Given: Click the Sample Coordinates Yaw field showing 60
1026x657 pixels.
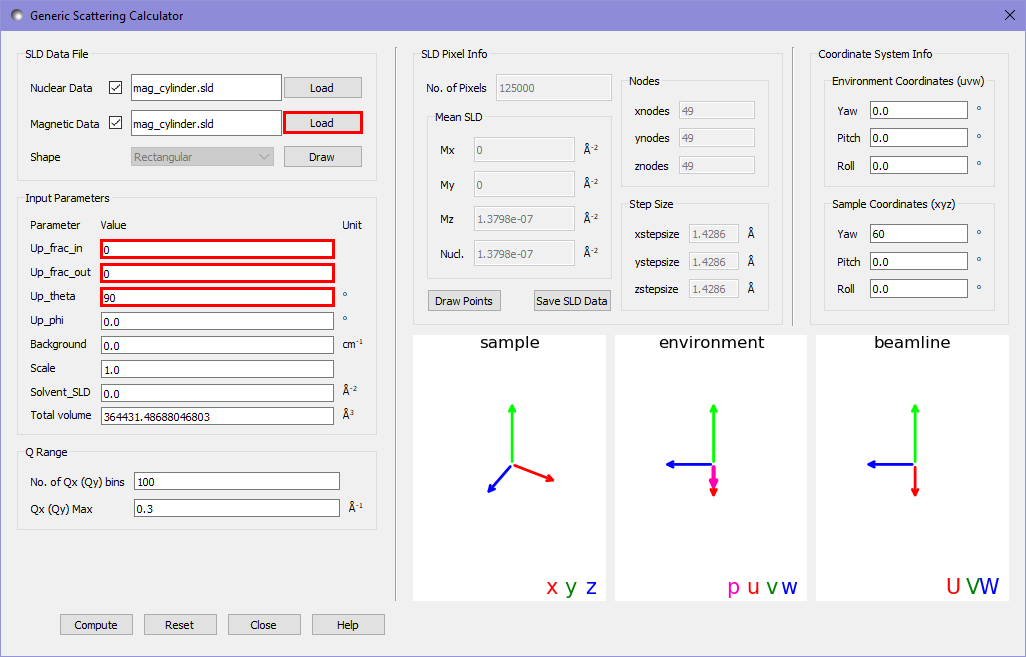Looking at the screenshot, I should (918, 233).
